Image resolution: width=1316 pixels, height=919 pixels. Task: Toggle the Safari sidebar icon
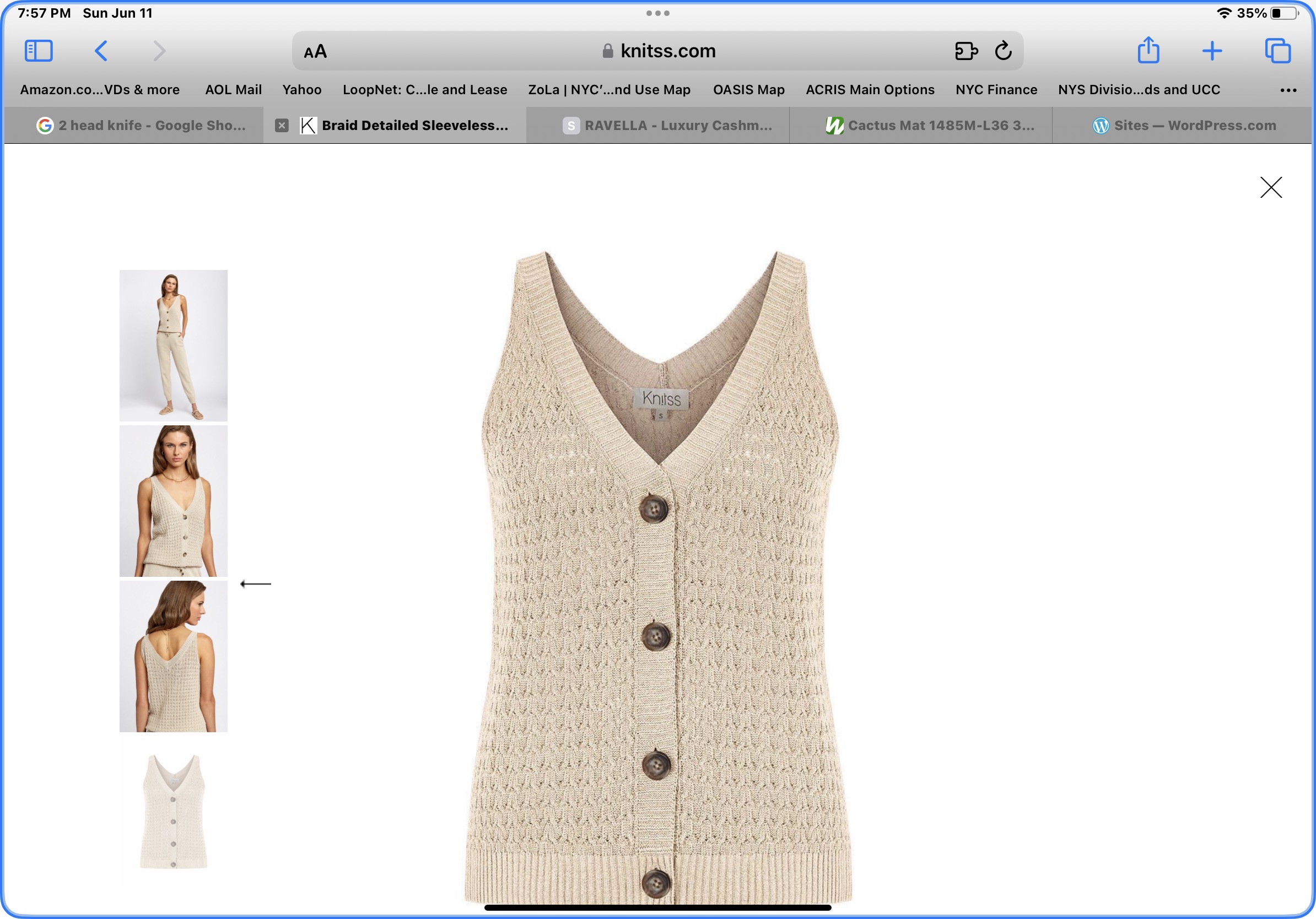coord(39,51)
